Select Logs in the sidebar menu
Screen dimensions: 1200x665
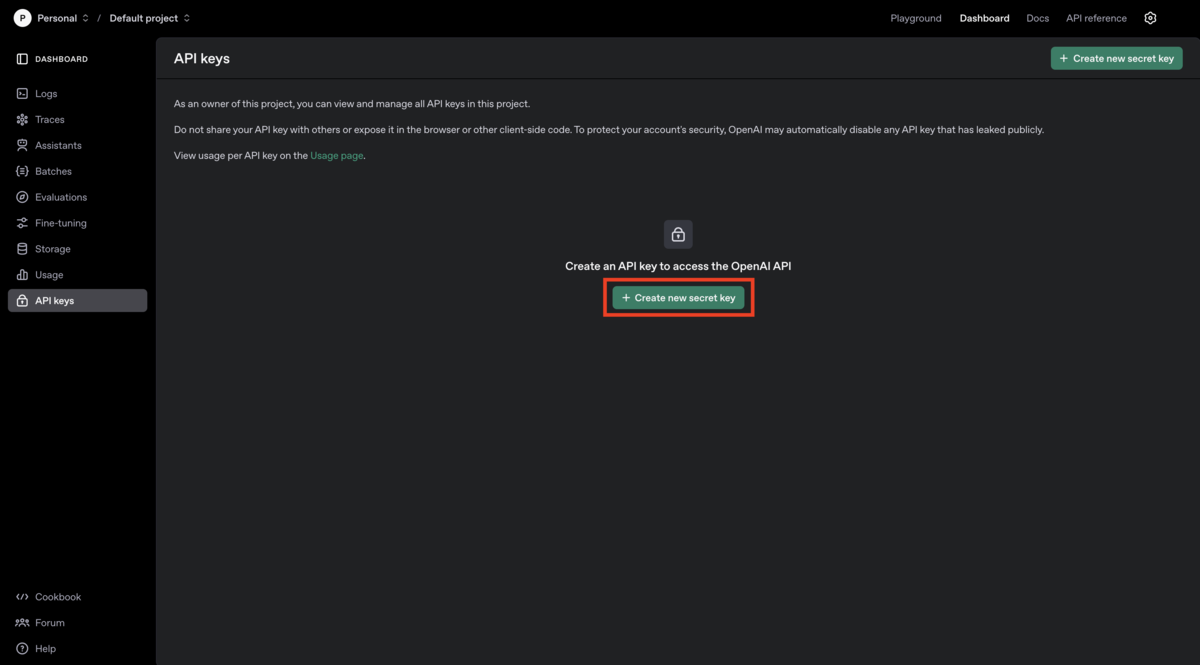77,93
